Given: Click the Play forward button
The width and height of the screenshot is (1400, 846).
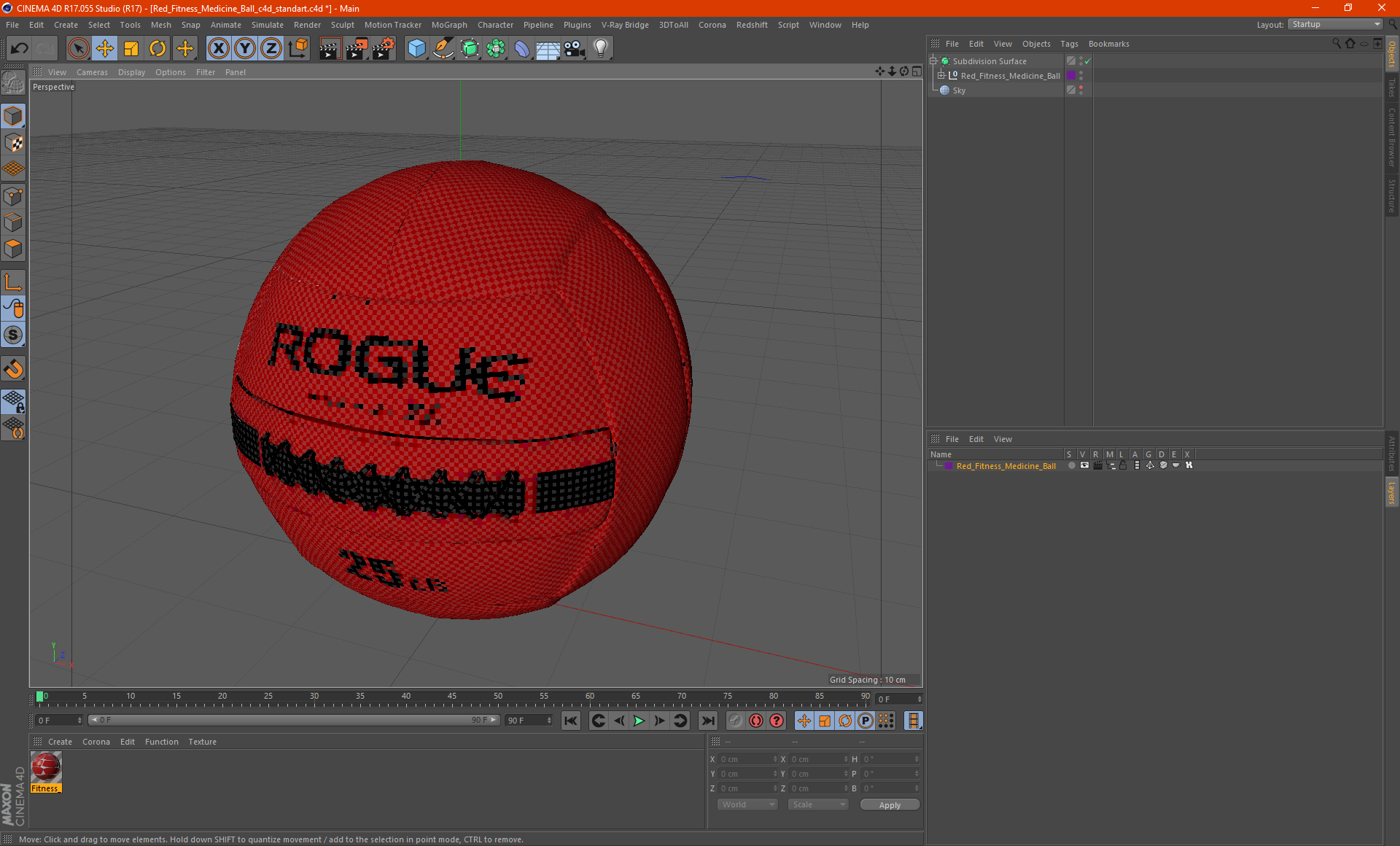Looking at the screenshot, I should (639, 721).
